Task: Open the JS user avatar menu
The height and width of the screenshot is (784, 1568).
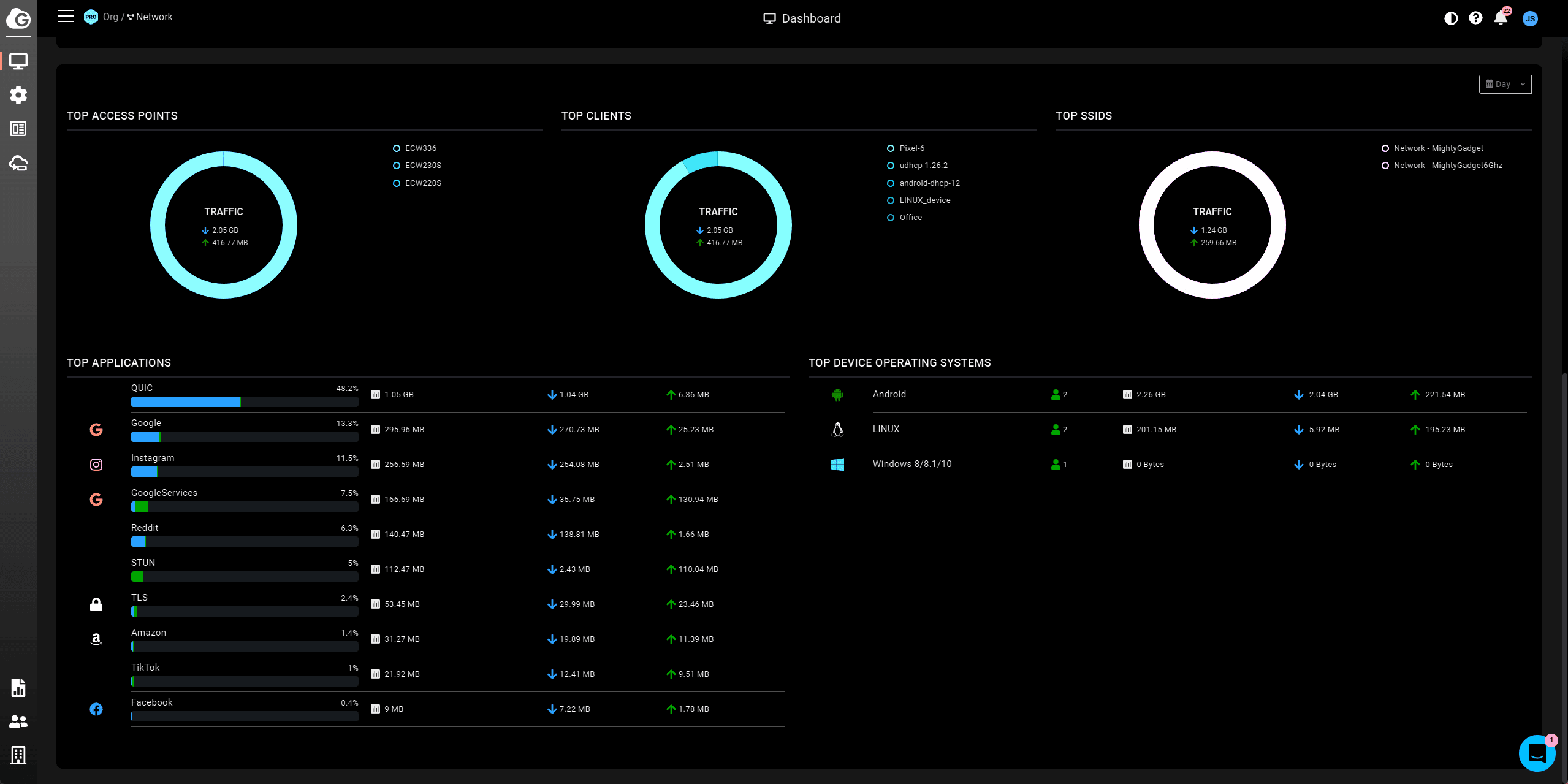Action: 1529,18
